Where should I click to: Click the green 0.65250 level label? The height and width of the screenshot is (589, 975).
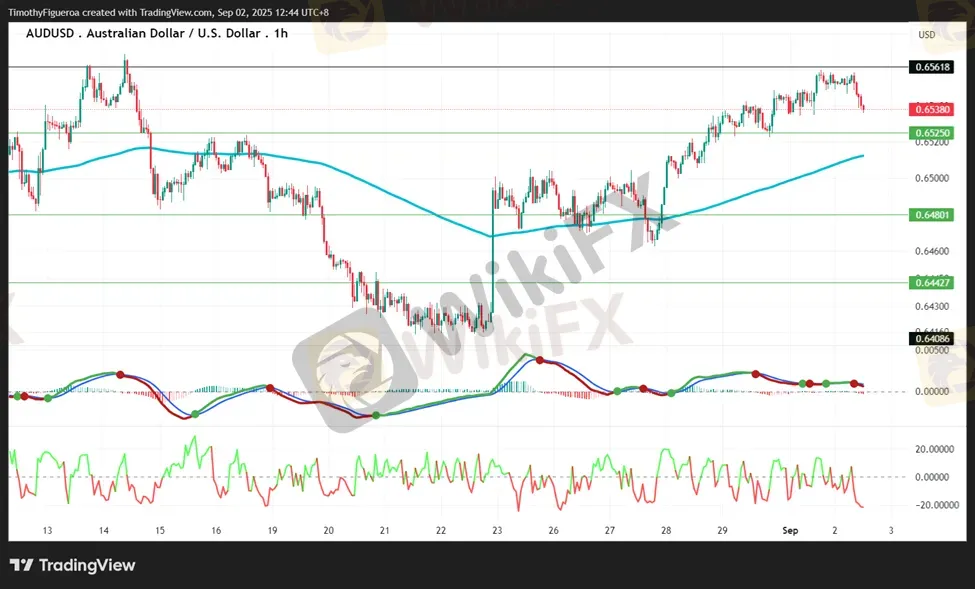click(x=931, y=133)
